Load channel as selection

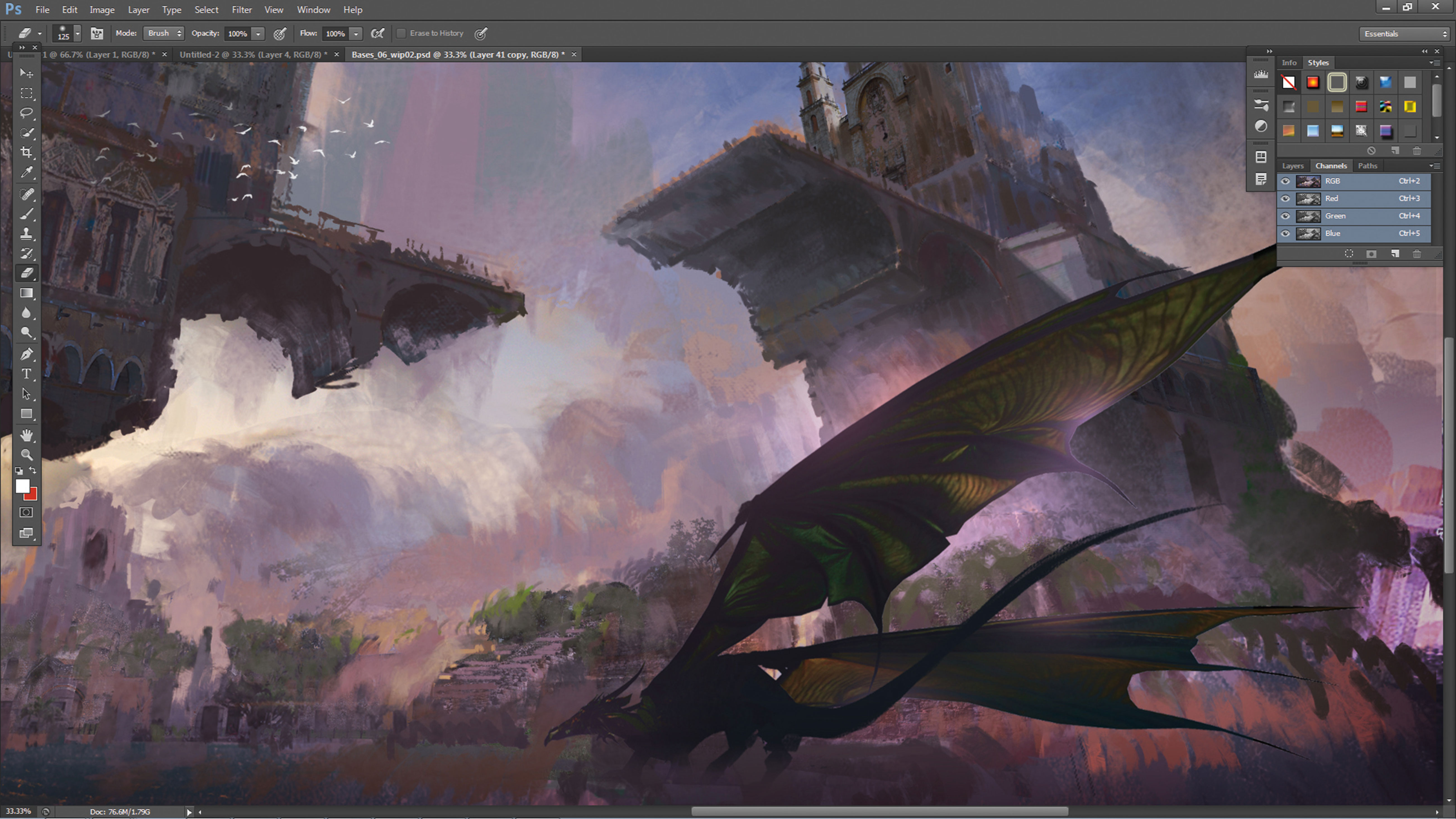(1349, 254)
